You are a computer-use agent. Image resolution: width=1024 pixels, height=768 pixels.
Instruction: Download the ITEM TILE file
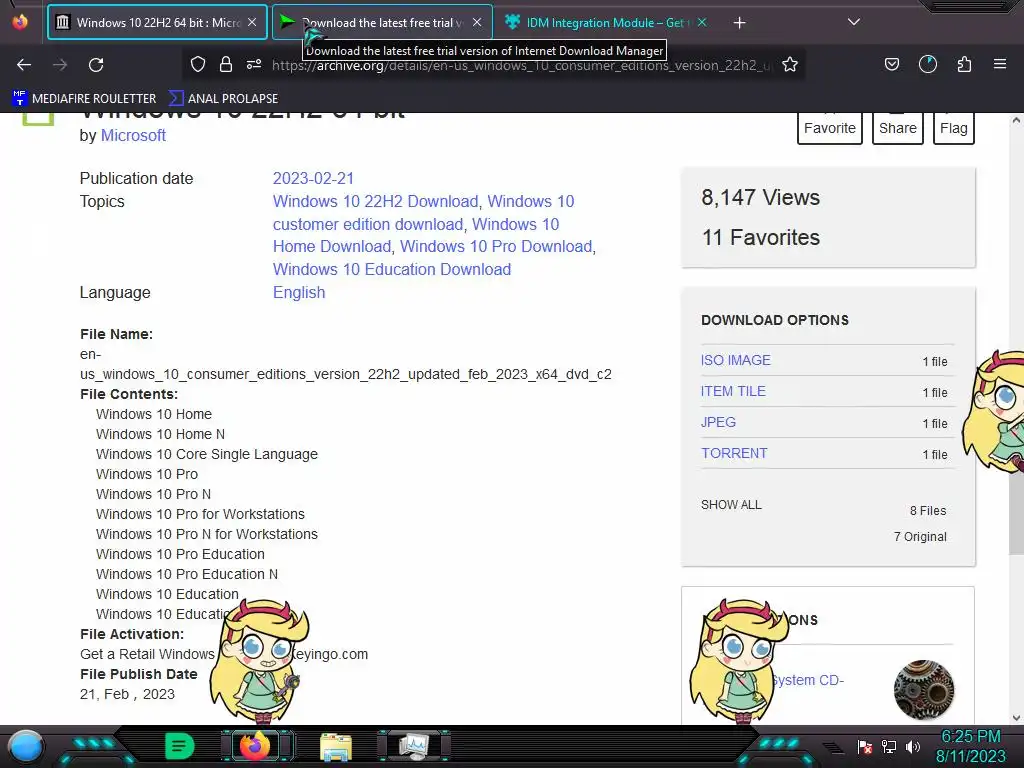(733, 391)
